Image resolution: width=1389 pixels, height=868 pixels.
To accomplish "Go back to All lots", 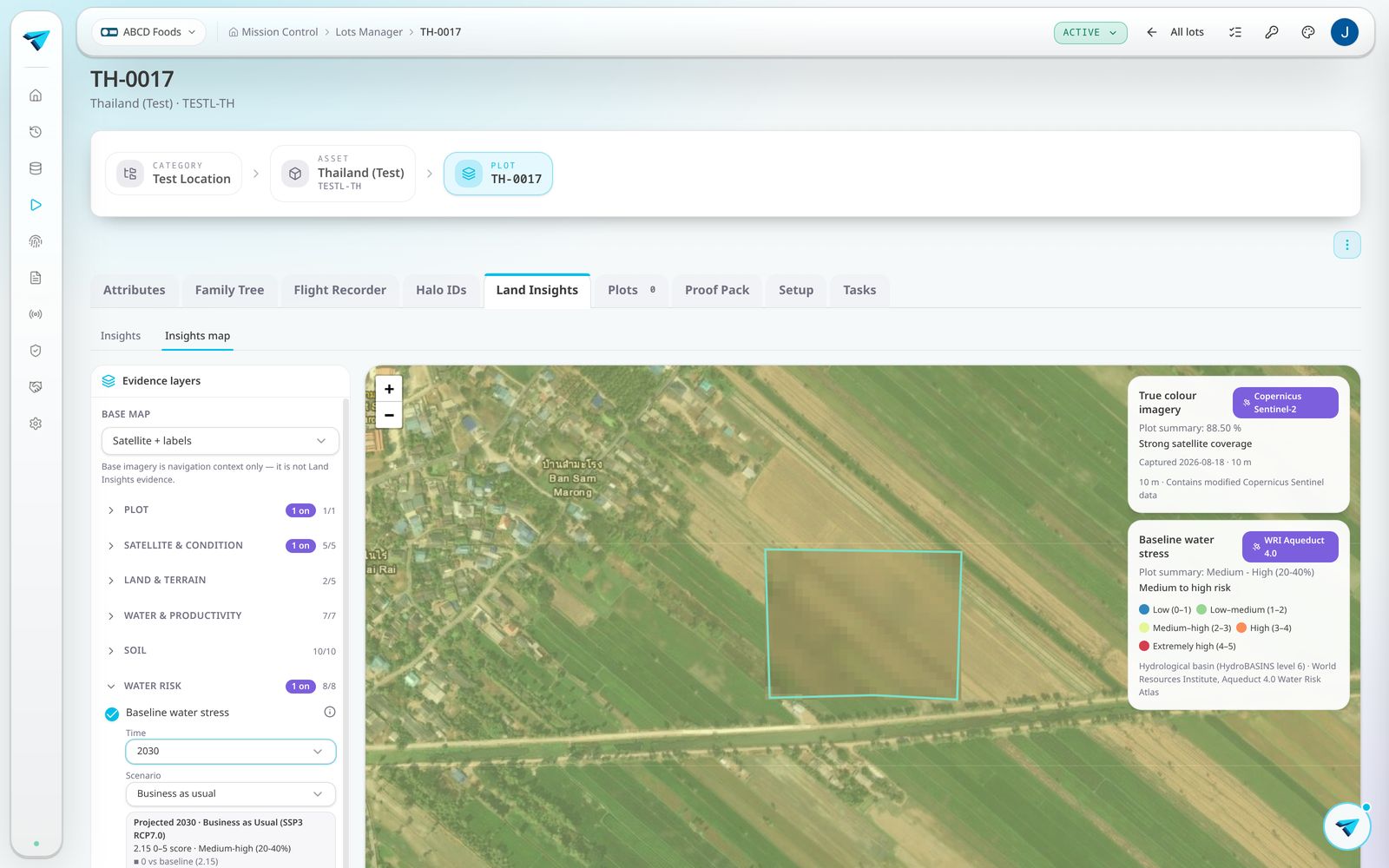I will [1175, 32].
